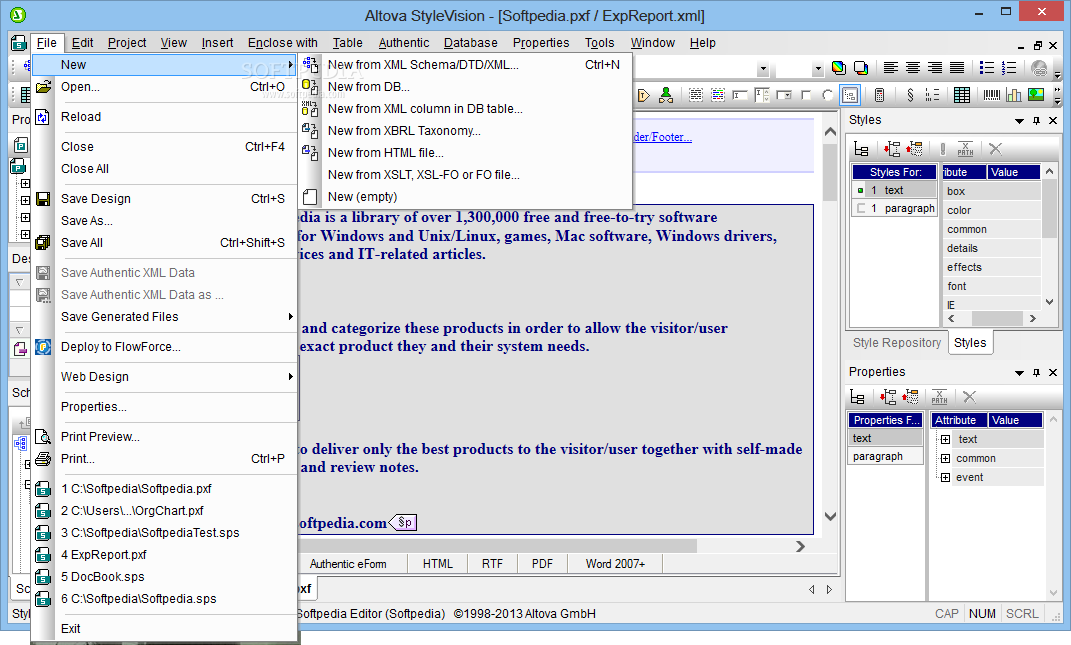Expand the 'event' attribute in Properties
Screen dimensions: 1071x645
click(945, 478)
